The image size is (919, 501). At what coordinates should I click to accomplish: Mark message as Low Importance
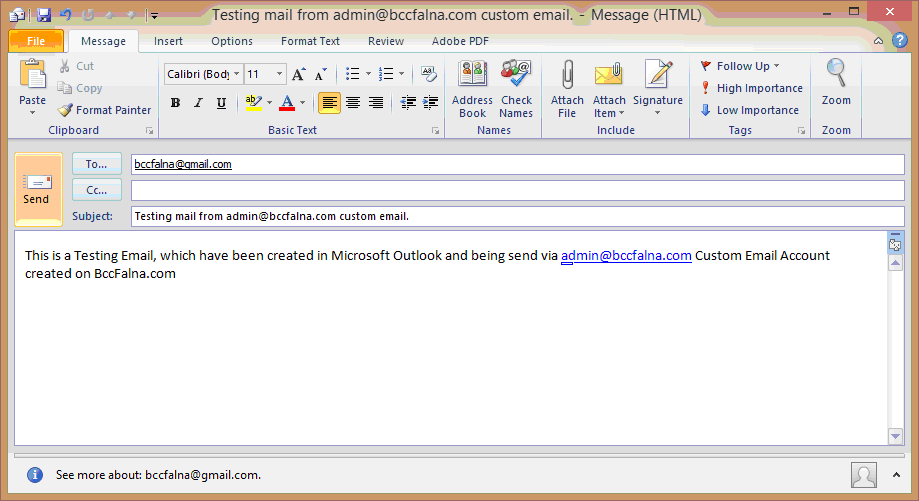pyautogui.click(x=749, y=110)
